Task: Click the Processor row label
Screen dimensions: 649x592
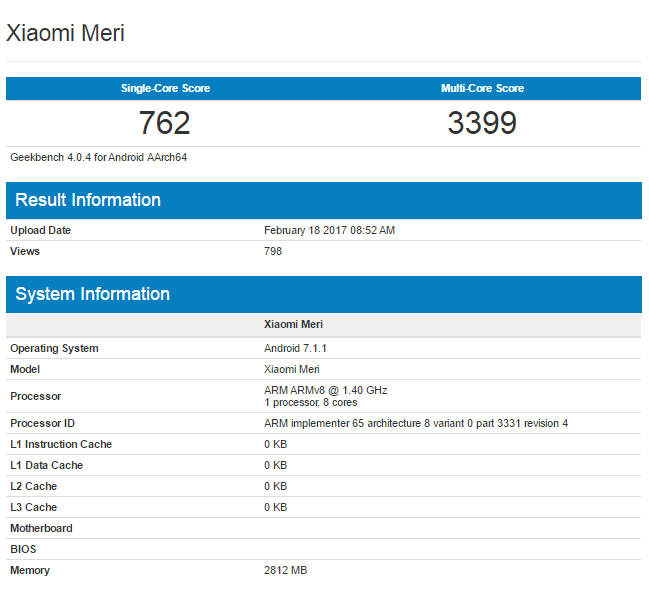Action: pyautogui.click(x=36, y=396)
